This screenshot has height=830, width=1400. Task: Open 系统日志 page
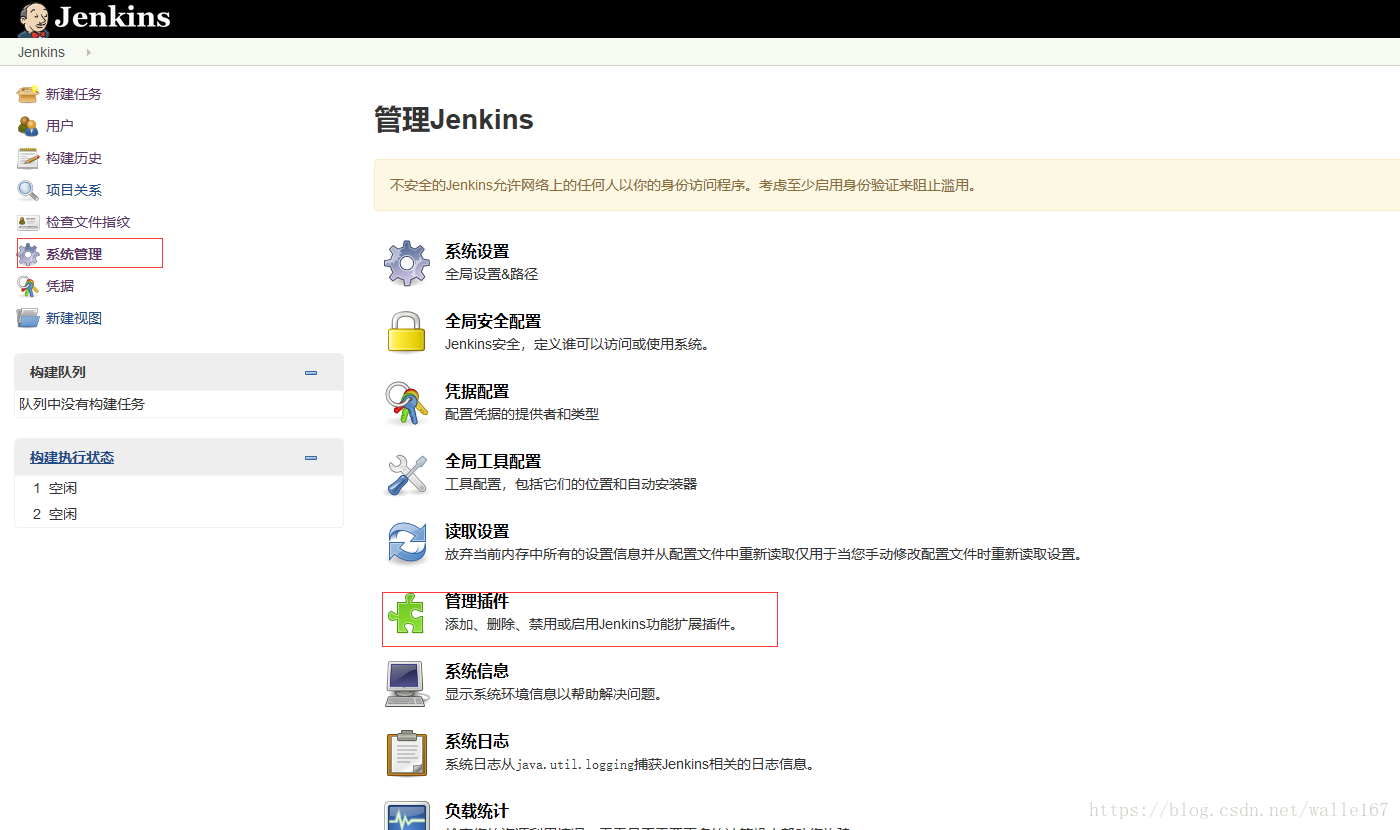[477, 741]
